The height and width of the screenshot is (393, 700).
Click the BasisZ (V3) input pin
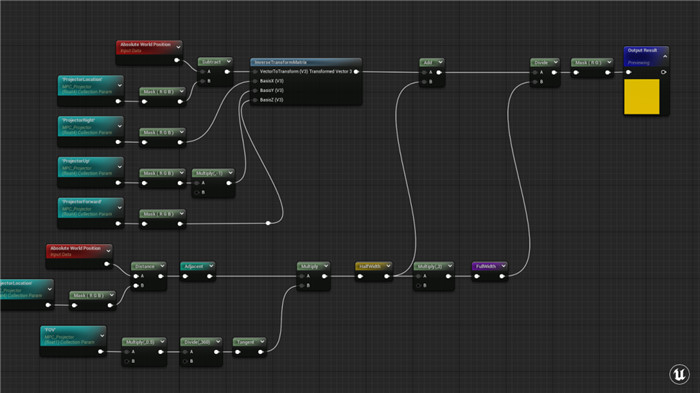(255, 100)
